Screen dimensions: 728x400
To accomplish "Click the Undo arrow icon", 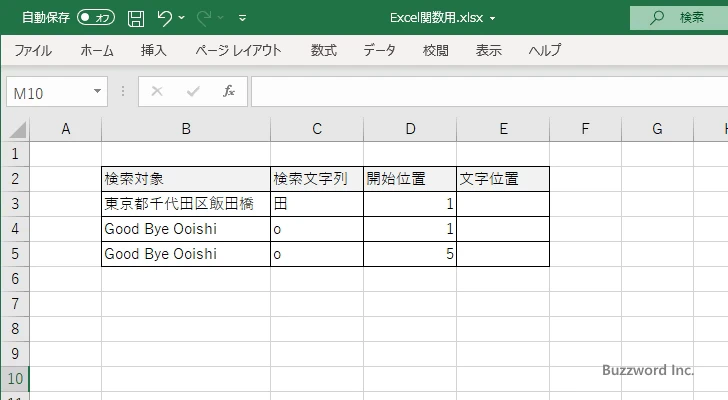I will click(164, 18).
